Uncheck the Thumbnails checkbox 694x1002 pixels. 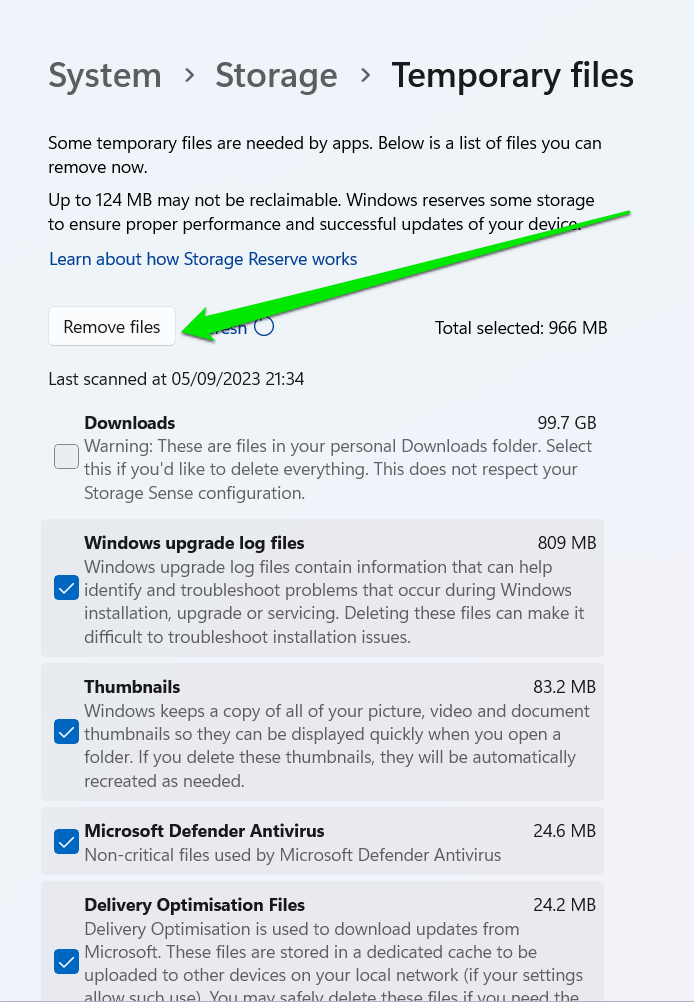coord(66,732)
